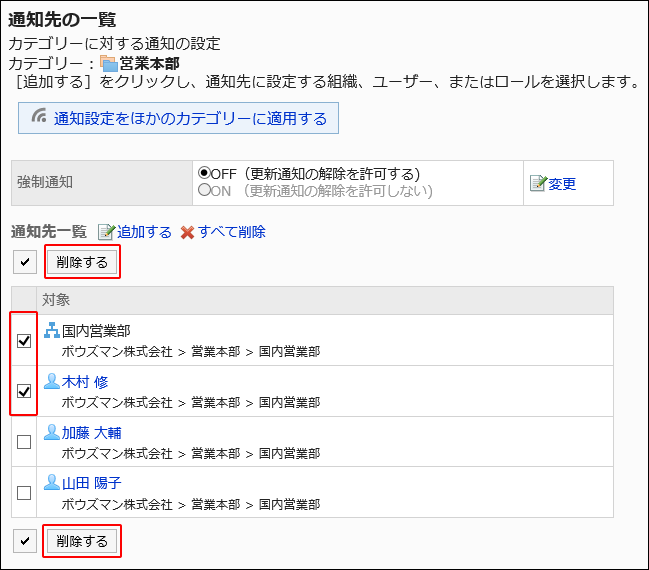Toggle the select-all checkbox above the list
Screen dimensions: 649x570
(25, 262)
